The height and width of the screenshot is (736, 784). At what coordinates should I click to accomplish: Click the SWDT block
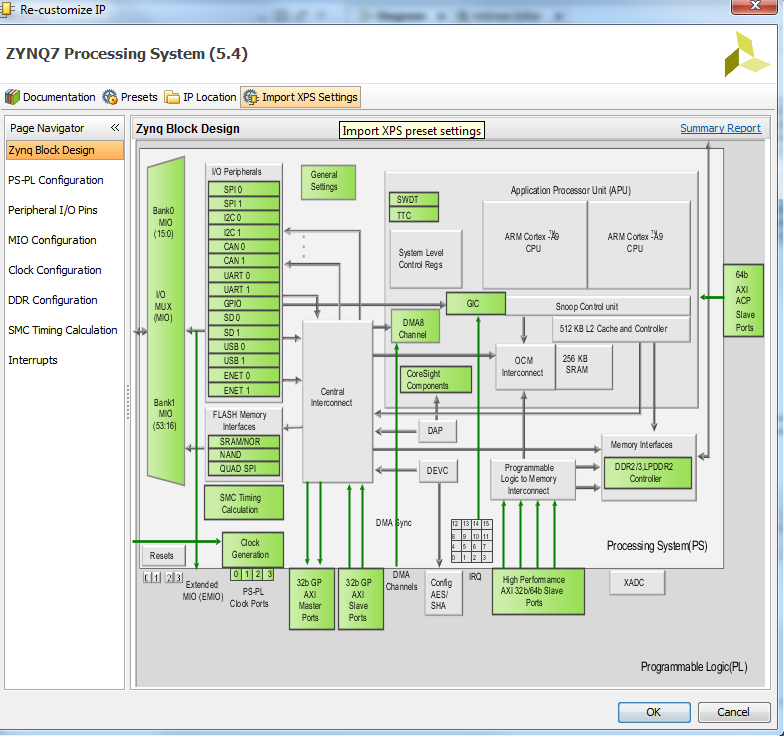tap(414, 200)
